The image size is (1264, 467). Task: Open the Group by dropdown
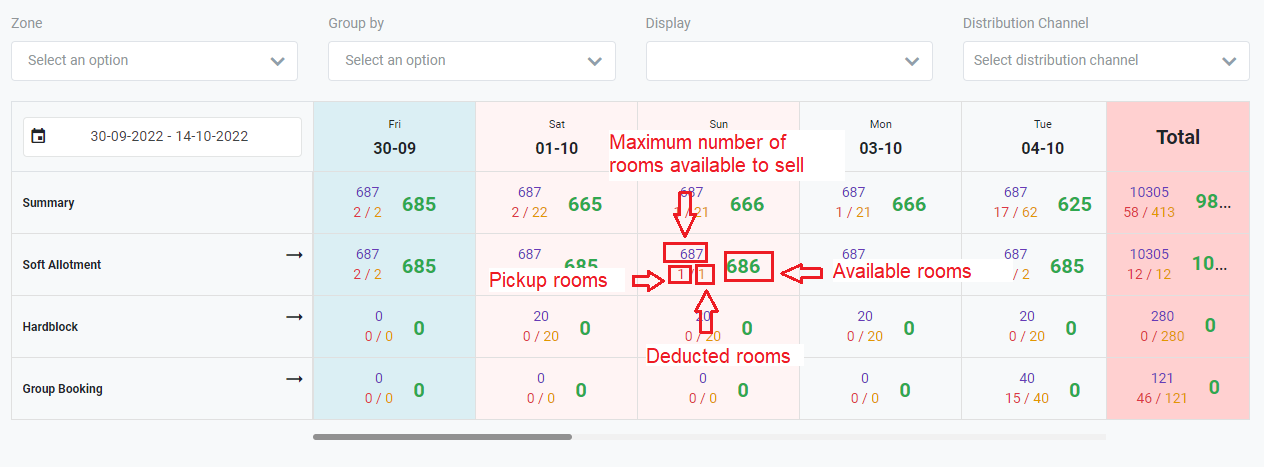click(x=471, y=60)
